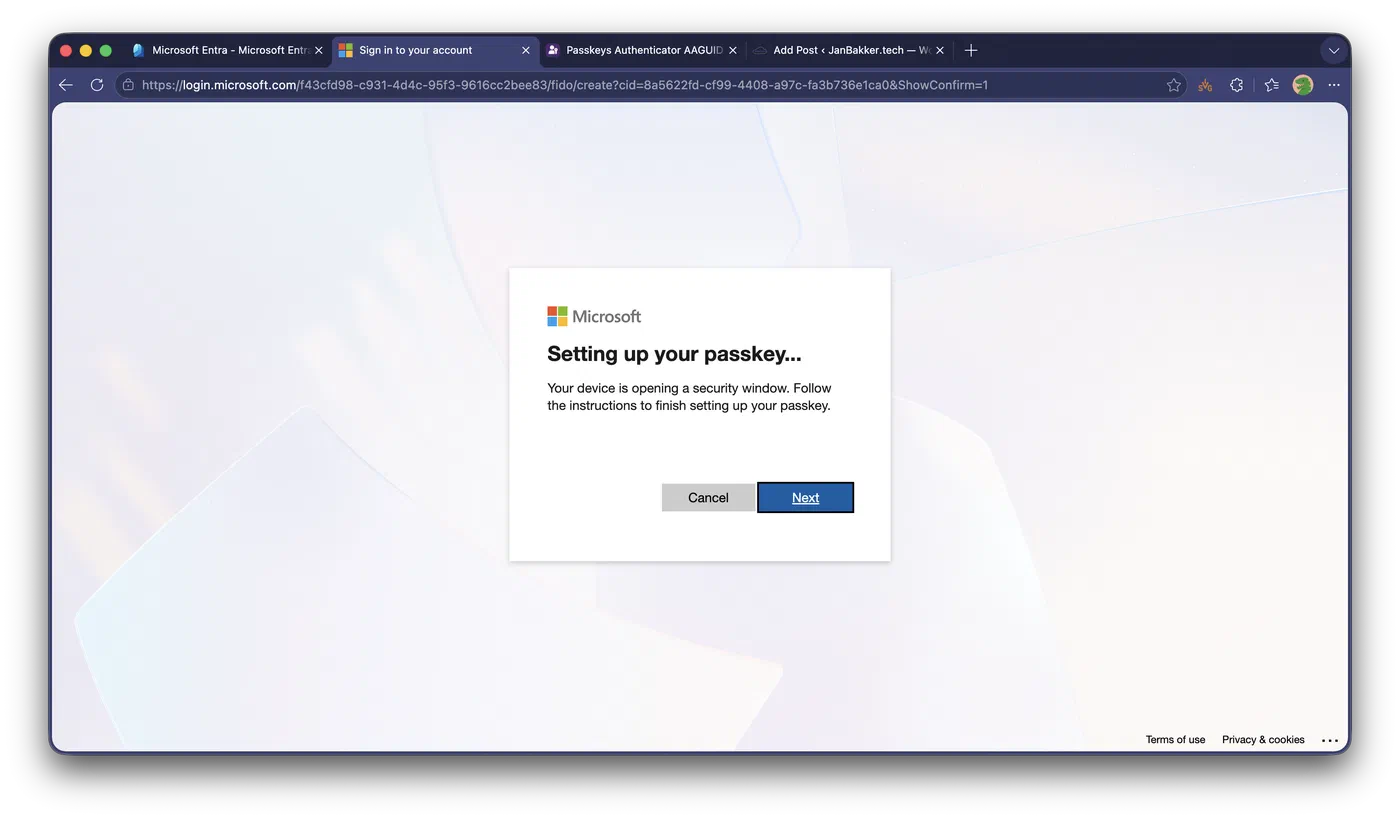Open the Extensions puzzle-piece icon
The image size is (1400, 819).
[x=1237, y=85]
